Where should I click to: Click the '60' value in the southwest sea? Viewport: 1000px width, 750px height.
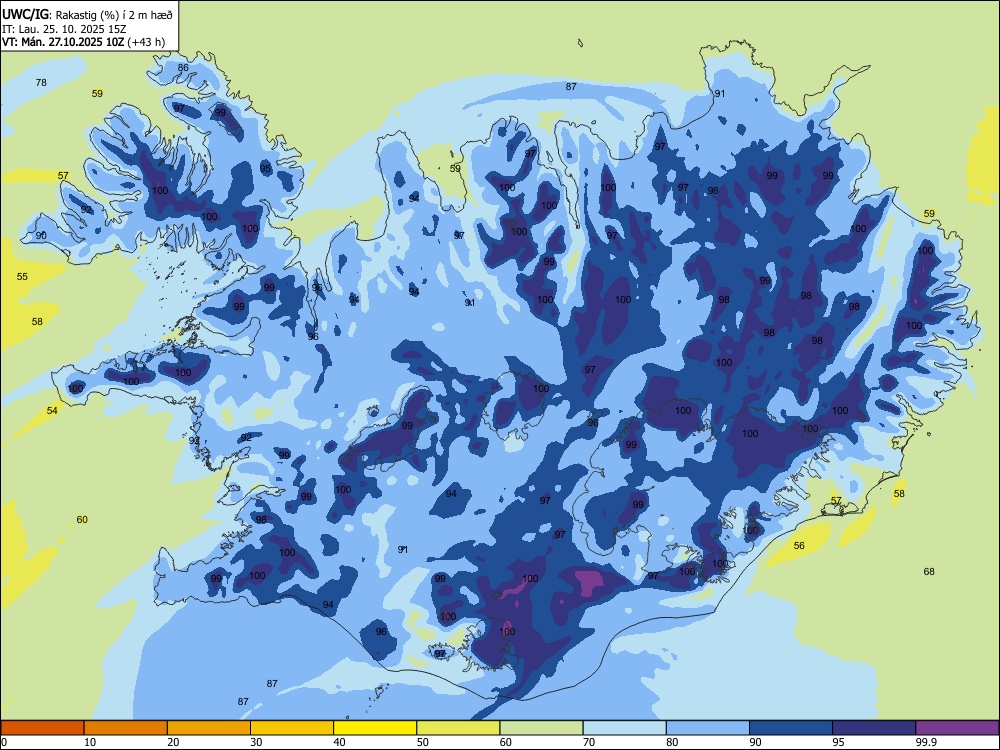pos(82,520)
